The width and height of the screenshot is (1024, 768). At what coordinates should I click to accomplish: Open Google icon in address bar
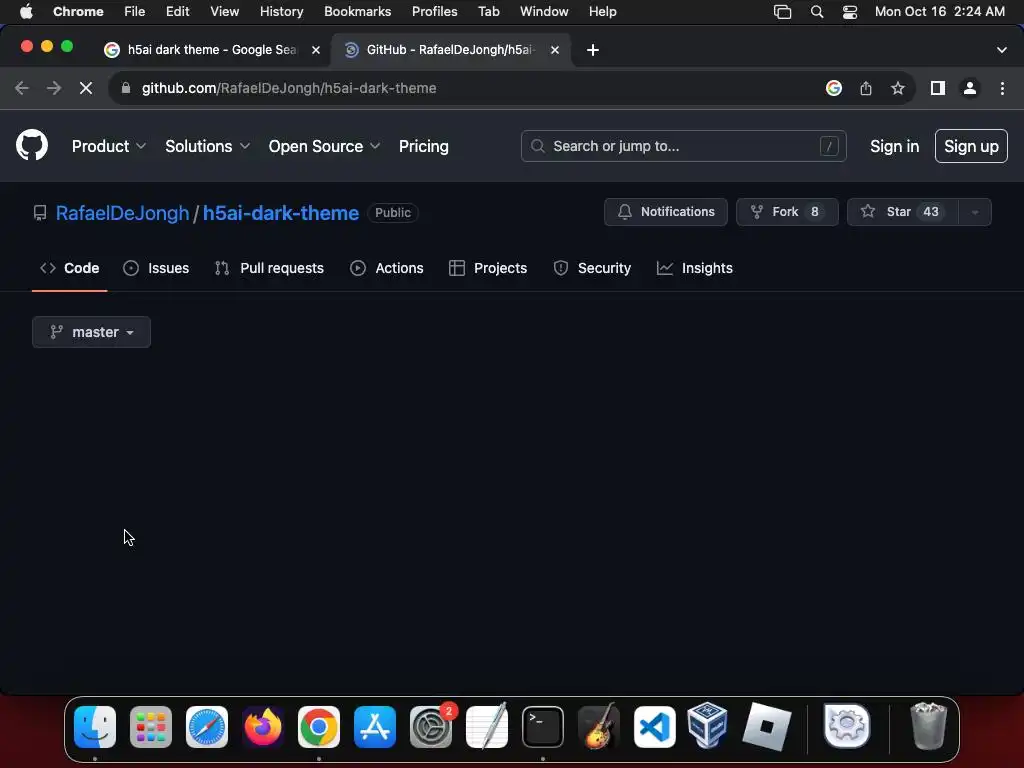834,88
